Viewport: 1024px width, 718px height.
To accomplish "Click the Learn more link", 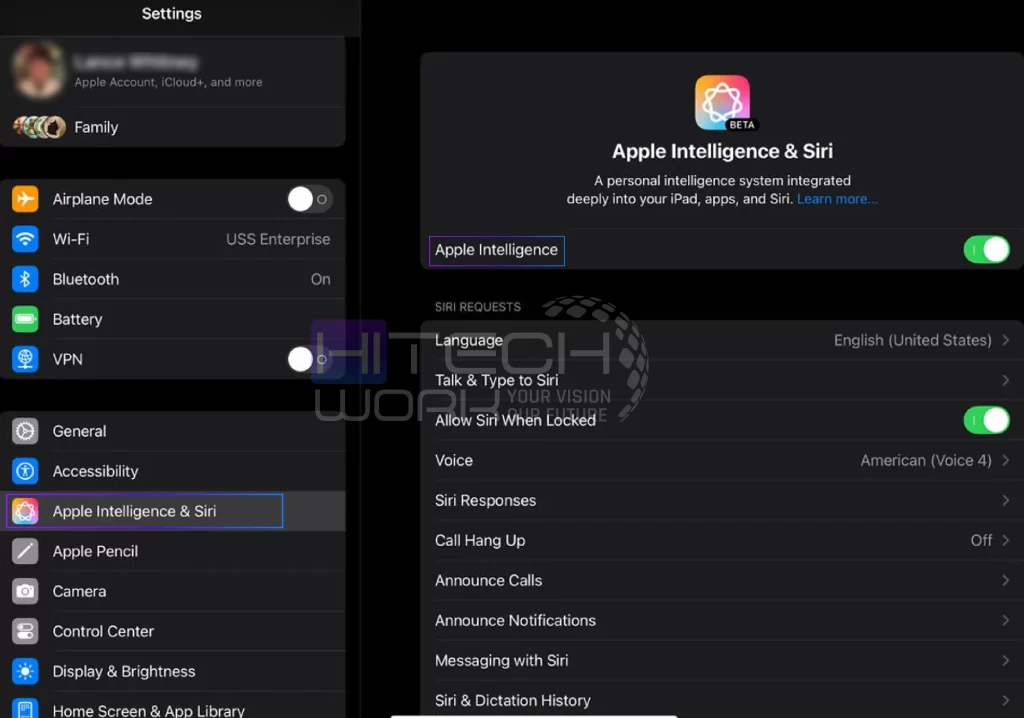I will coord(837,199).
